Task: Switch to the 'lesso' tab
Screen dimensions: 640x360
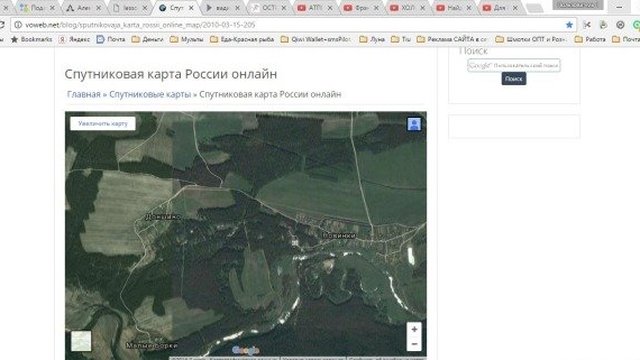Action: (x=130, y=8)
